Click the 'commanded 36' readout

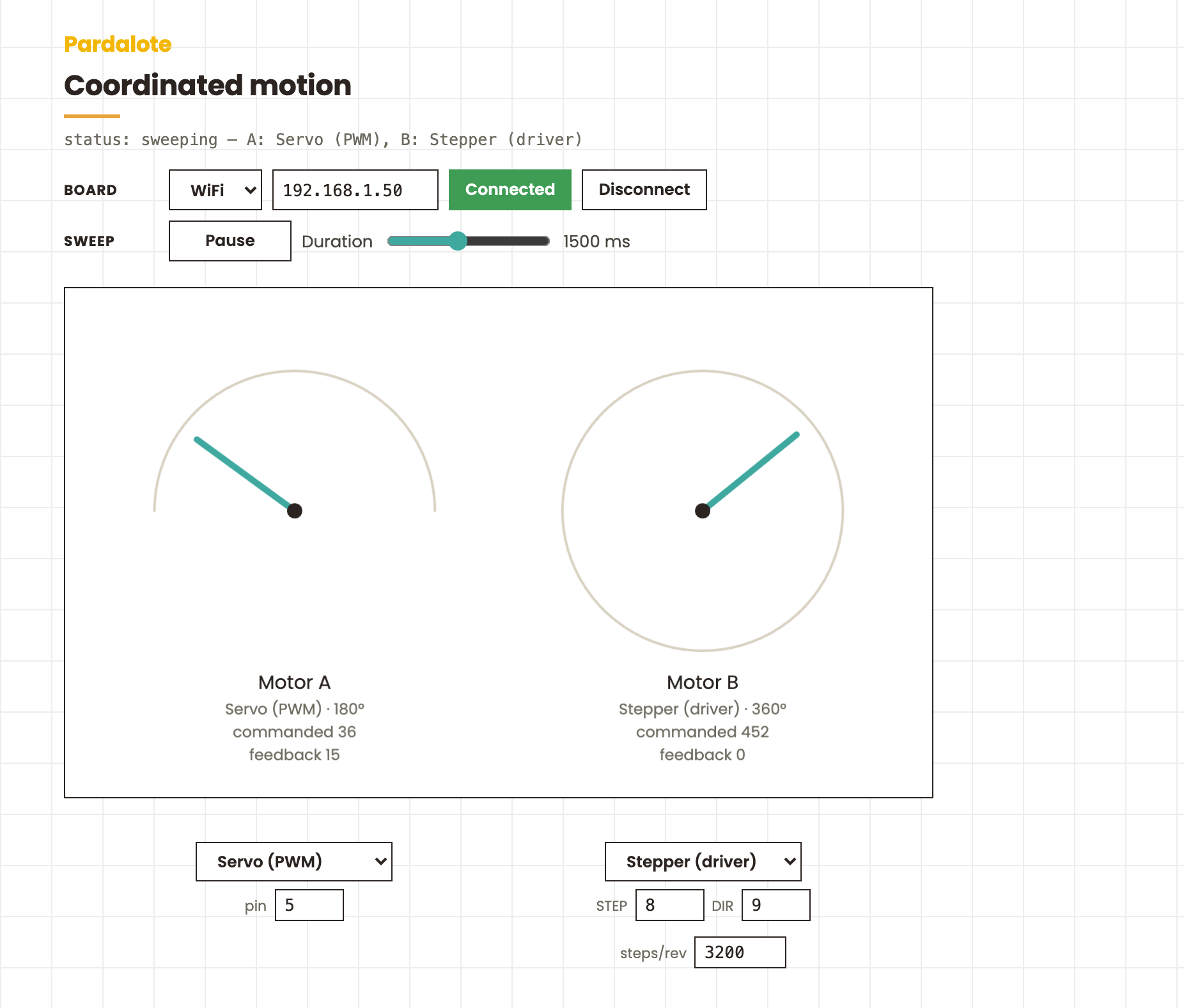(295, 732)
